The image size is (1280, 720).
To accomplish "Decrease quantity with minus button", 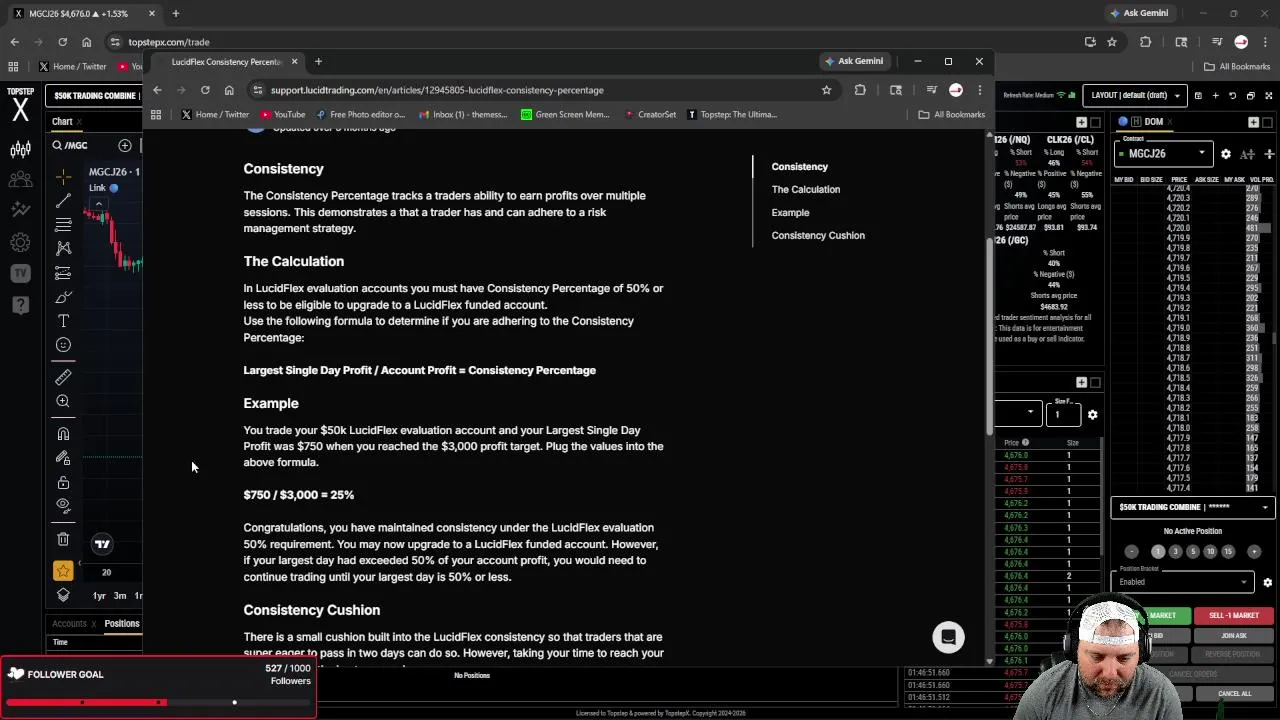I will point(1132,552).
